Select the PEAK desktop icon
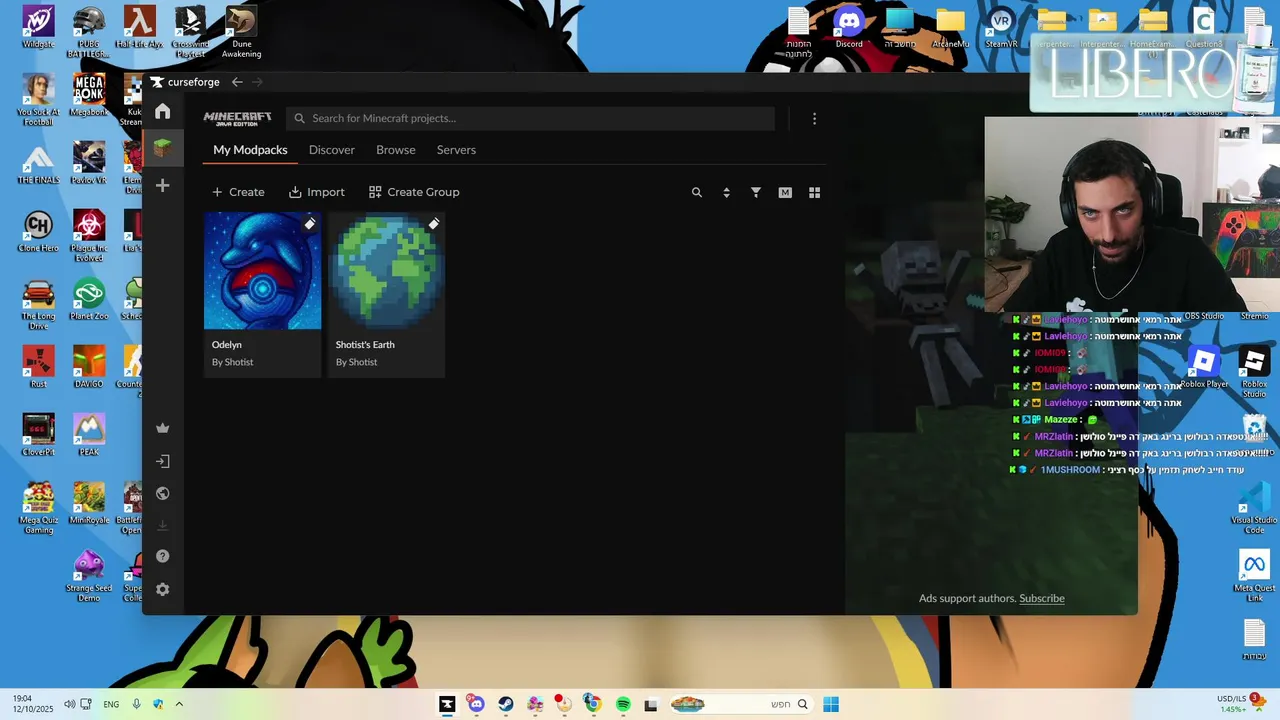This screenshot has height=720, width=1280. click(89, 435)
